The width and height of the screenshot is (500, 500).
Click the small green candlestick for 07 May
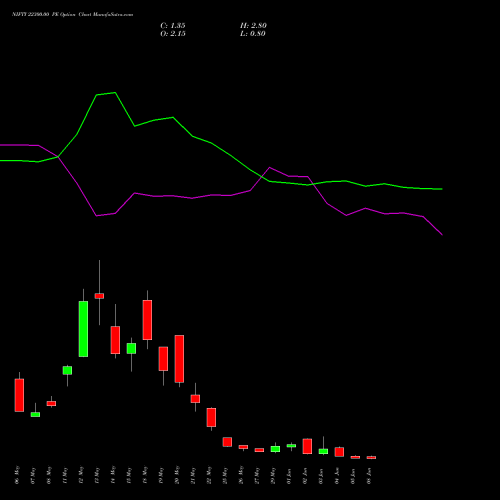[x=35, y=414]
